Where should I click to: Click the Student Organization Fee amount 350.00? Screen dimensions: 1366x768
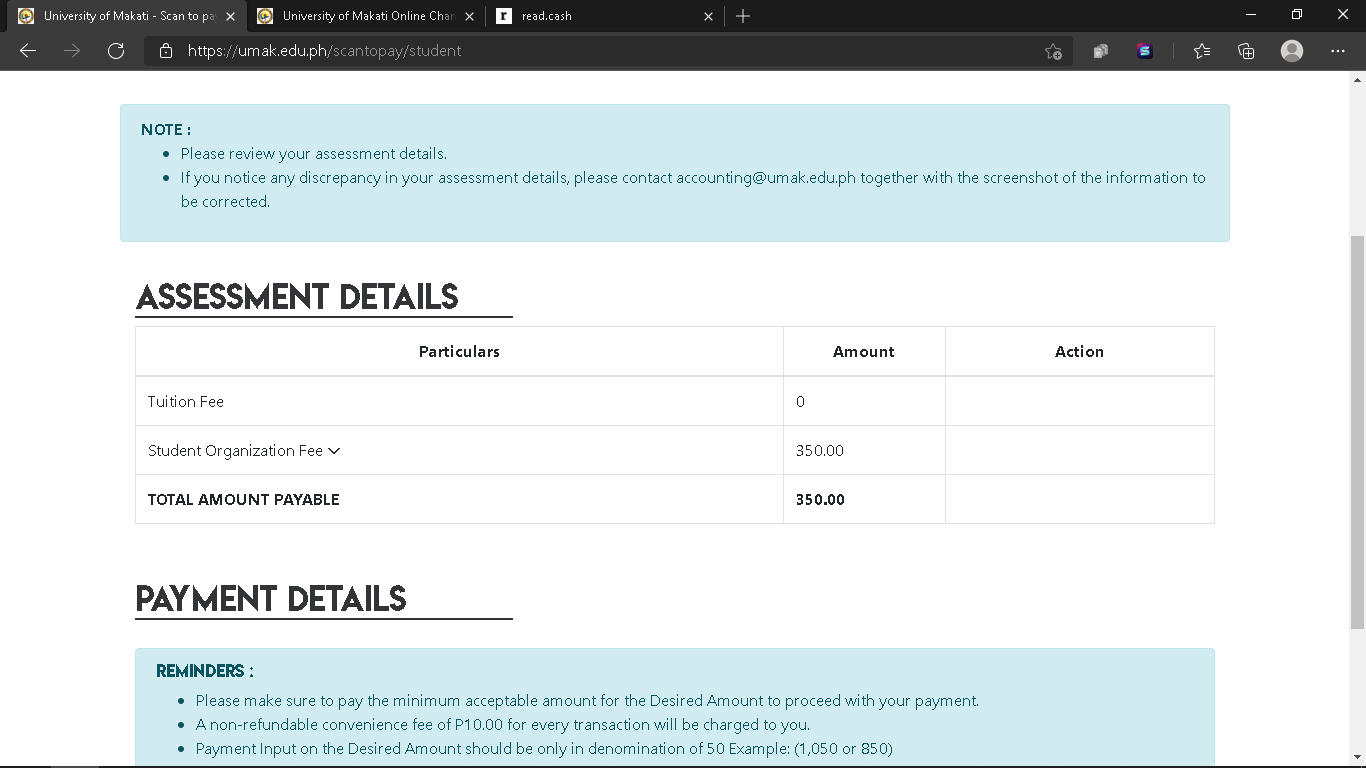tap(820, 451)
